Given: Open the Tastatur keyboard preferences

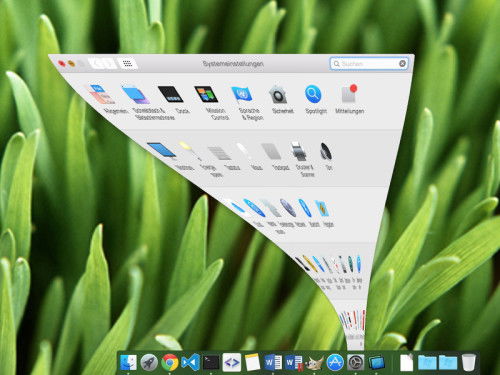Looking at the screenshot, I should click(219, 153).
